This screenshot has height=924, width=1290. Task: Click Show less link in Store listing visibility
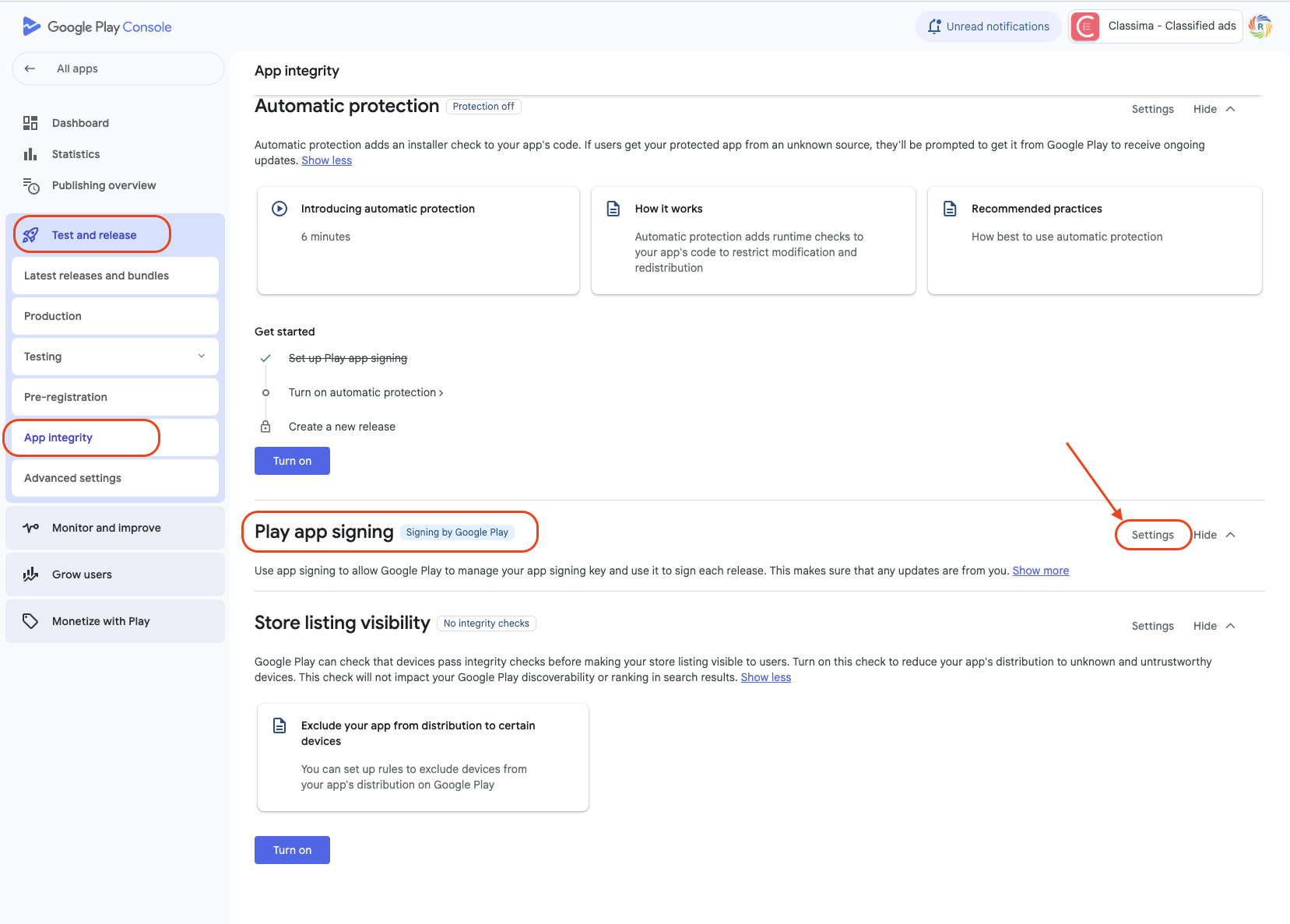click(765, 677)
